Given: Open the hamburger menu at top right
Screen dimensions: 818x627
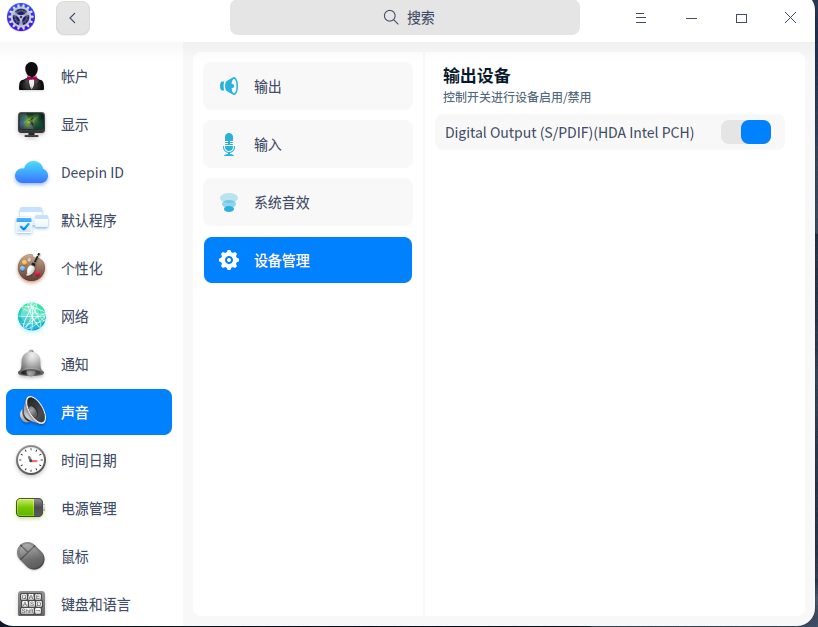Looking at the screenshot, I should [640, 17].
